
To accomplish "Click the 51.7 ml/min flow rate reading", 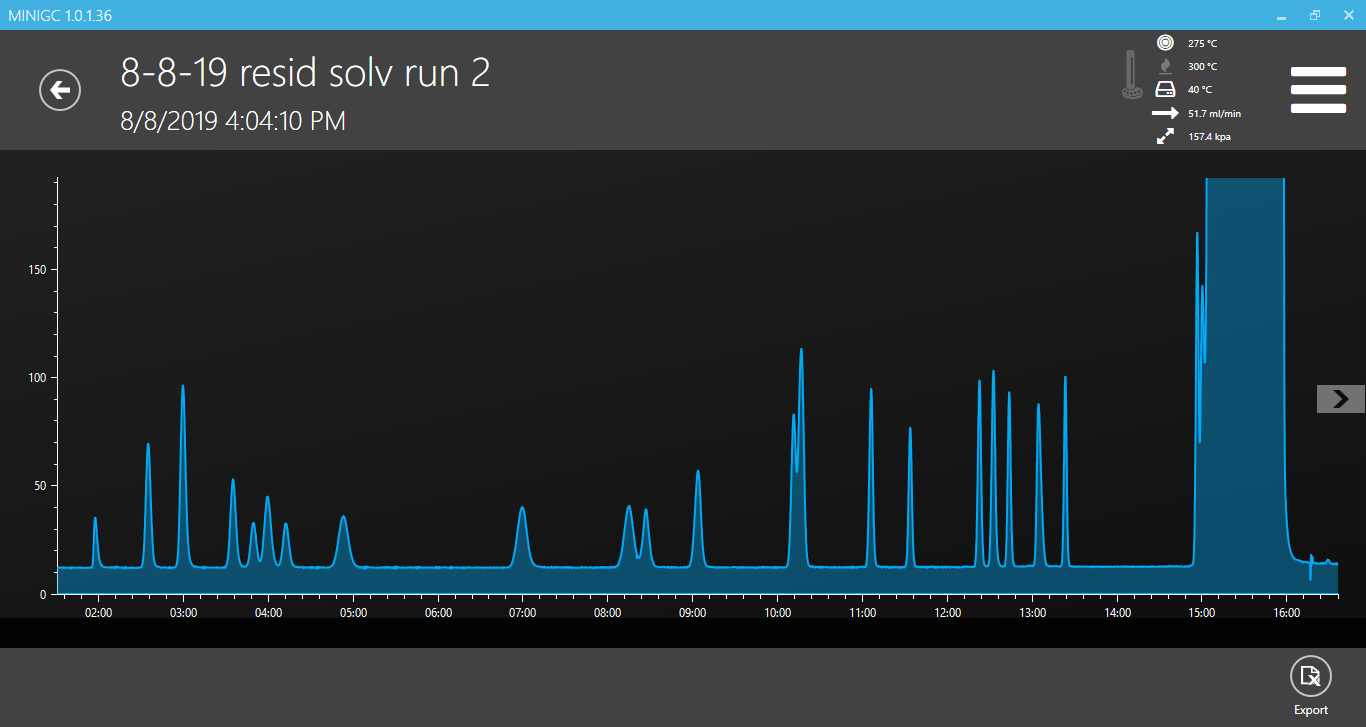I will [x=1214, y=114].
